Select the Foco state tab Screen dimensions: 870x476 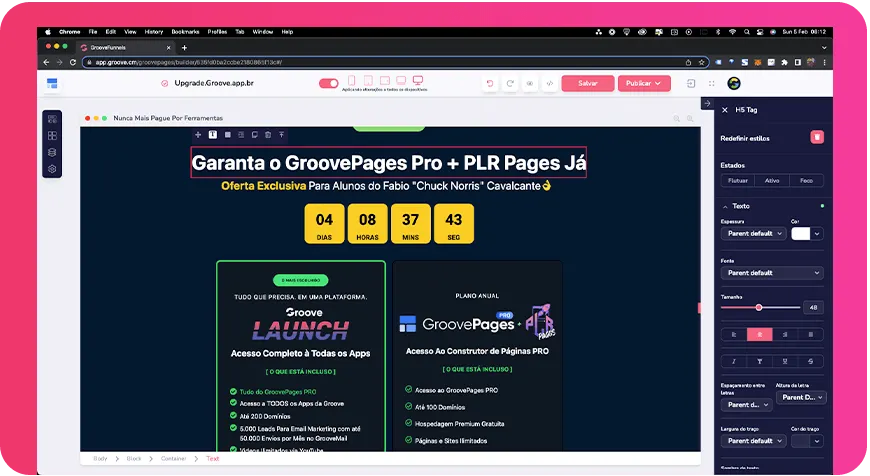(x=806, y=180)
